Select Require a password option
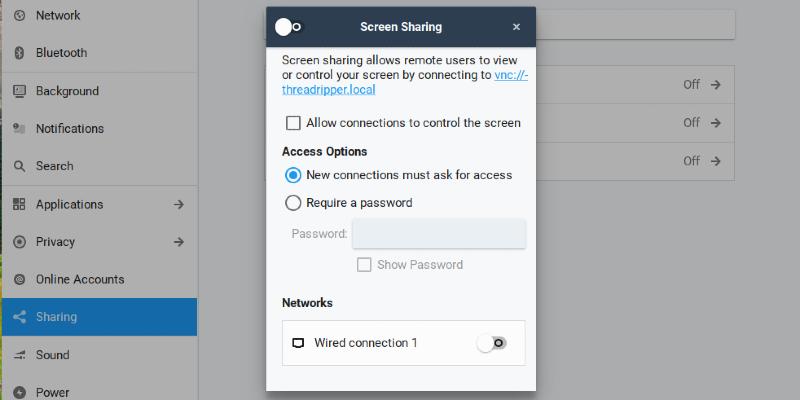This screenshot has height=400, width=800. pyautogui.click(x=293, y=202)
